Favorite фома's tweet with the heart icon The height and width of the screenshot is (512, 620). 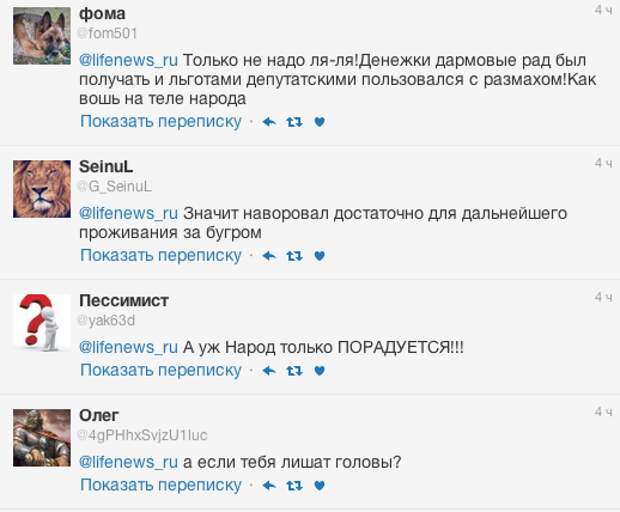point(320,122)
